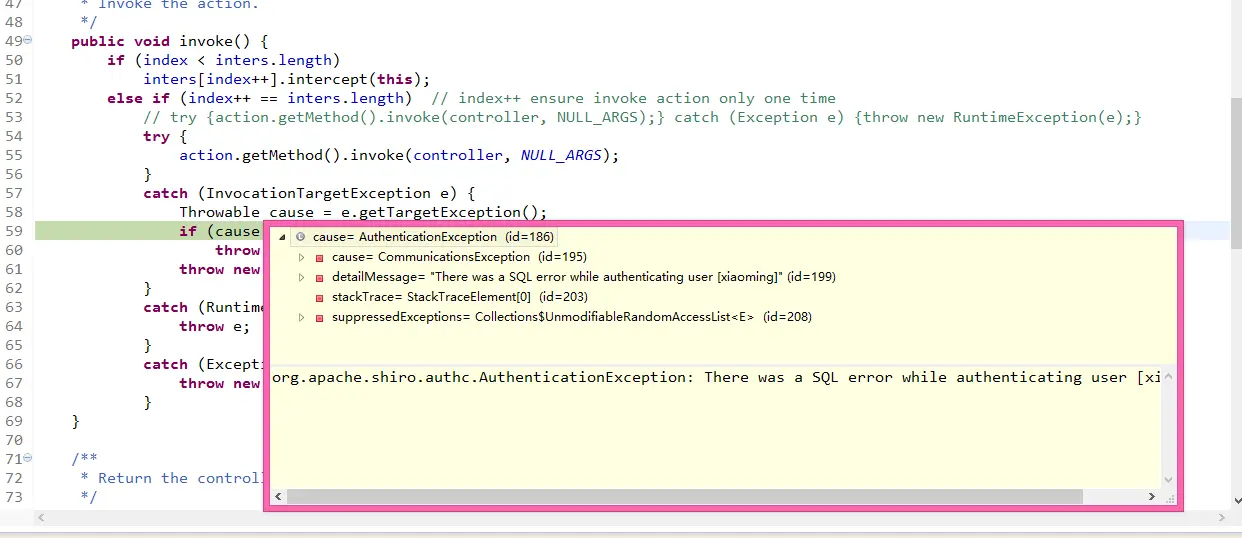Click the line 53 commented-out try statement
Image resolution: width=1242 pixels, height=538 pixels.
click(x=642, y=117)
